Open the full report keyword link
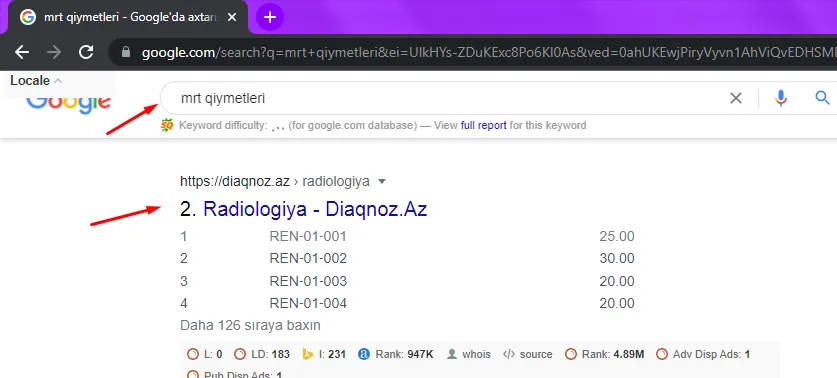This screenshot has width=837, height=378. [x=484, y=125]
